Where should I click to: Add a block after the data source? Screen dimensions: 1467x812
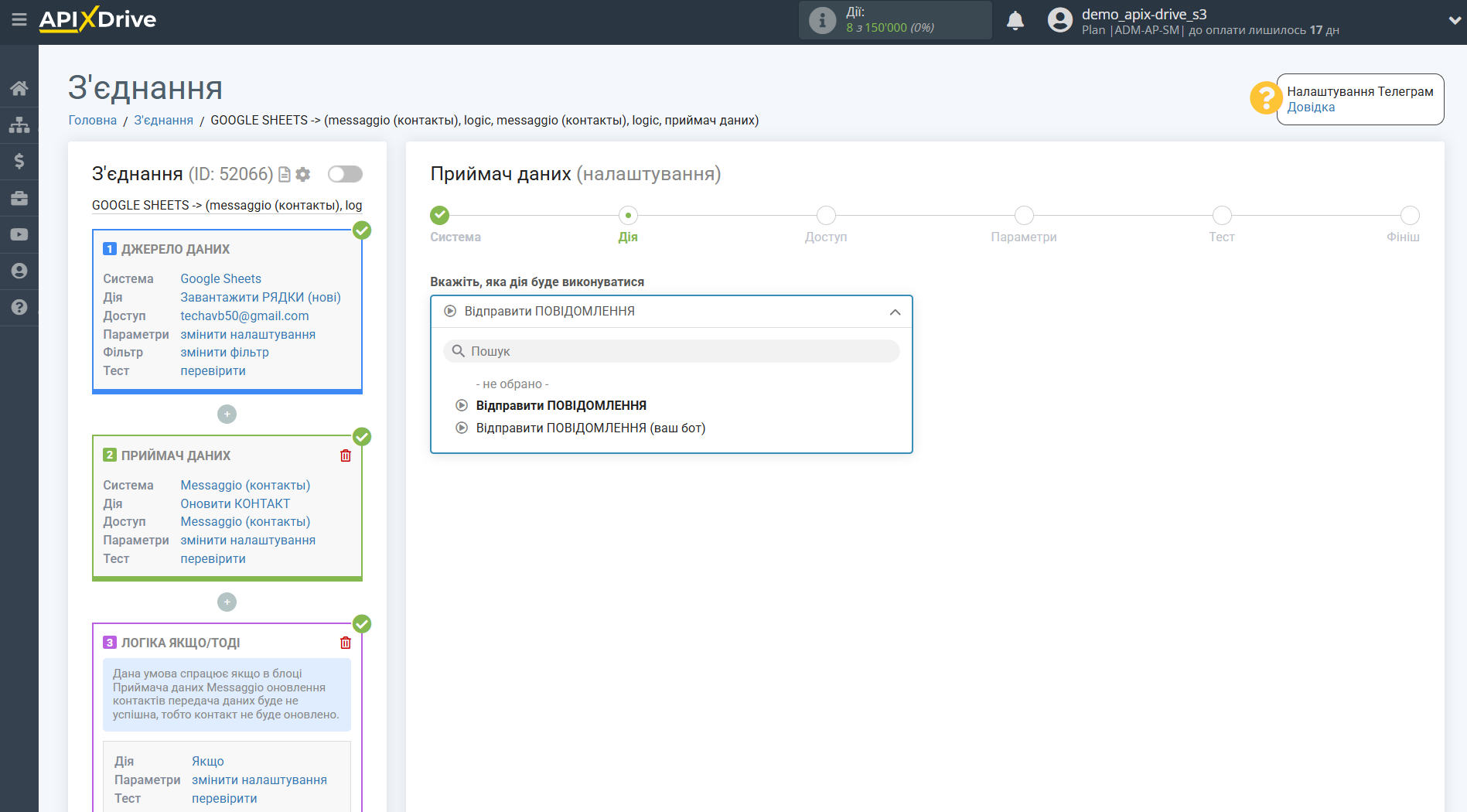tap(227, 415)
